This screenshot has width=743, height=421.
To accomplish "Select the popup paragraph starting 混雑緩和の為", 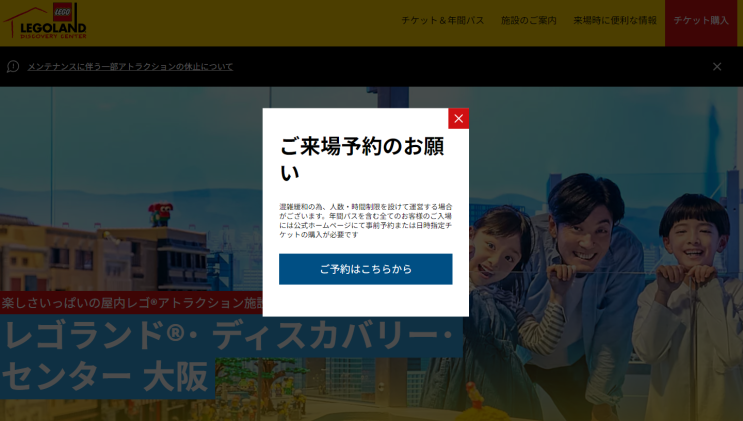I will click(x=365, y=220).
